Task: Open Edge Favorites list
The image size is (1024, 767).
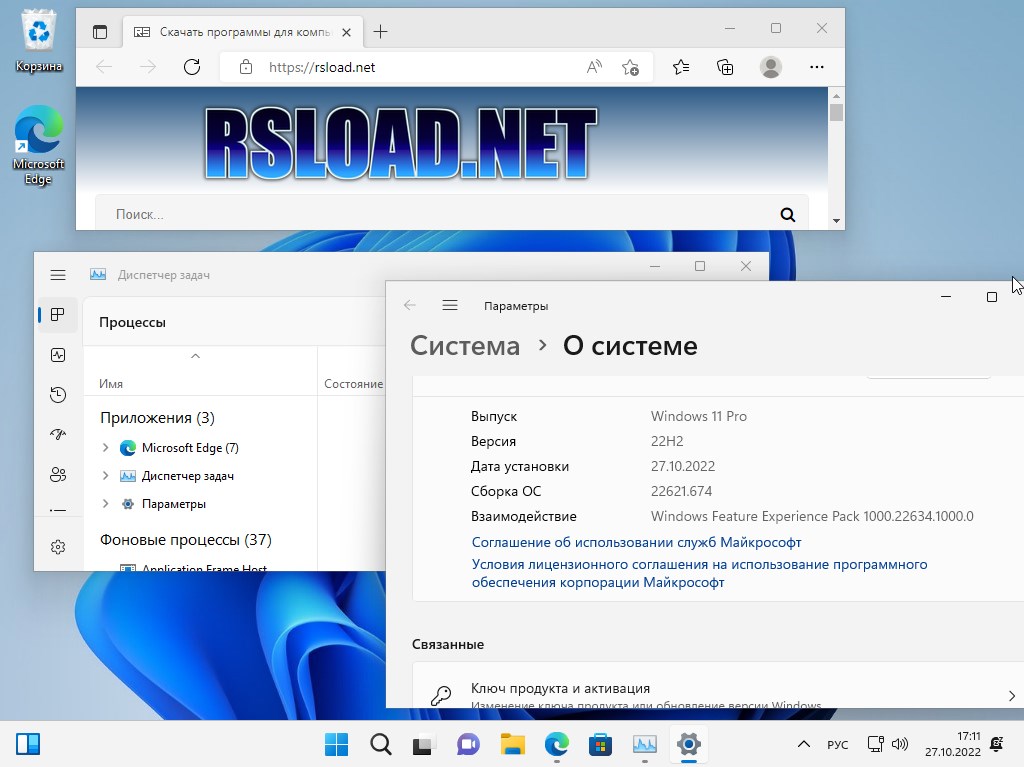Action: [x=680, y=67]
